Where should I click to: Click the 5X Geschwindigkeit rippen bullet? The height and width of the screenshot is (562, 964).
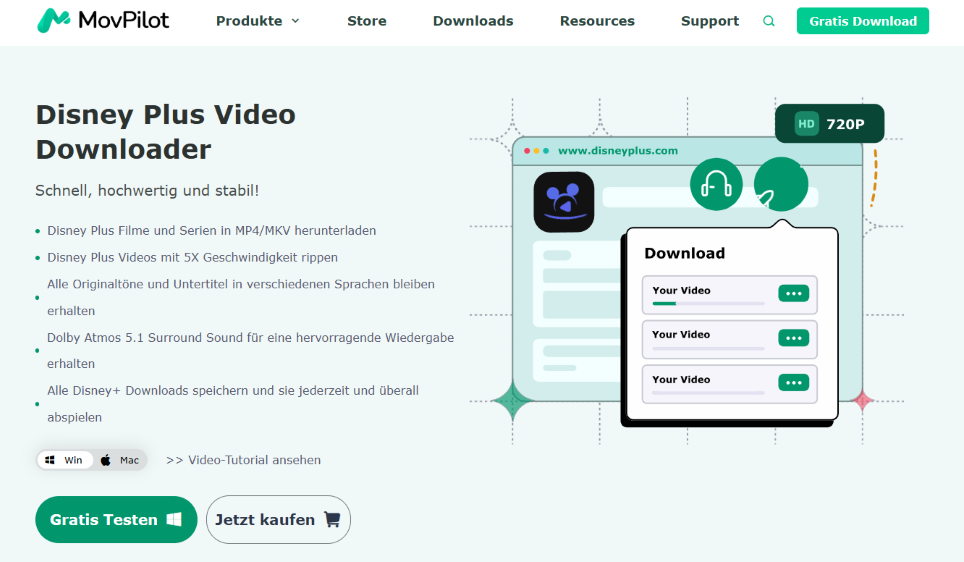(192, 257)
